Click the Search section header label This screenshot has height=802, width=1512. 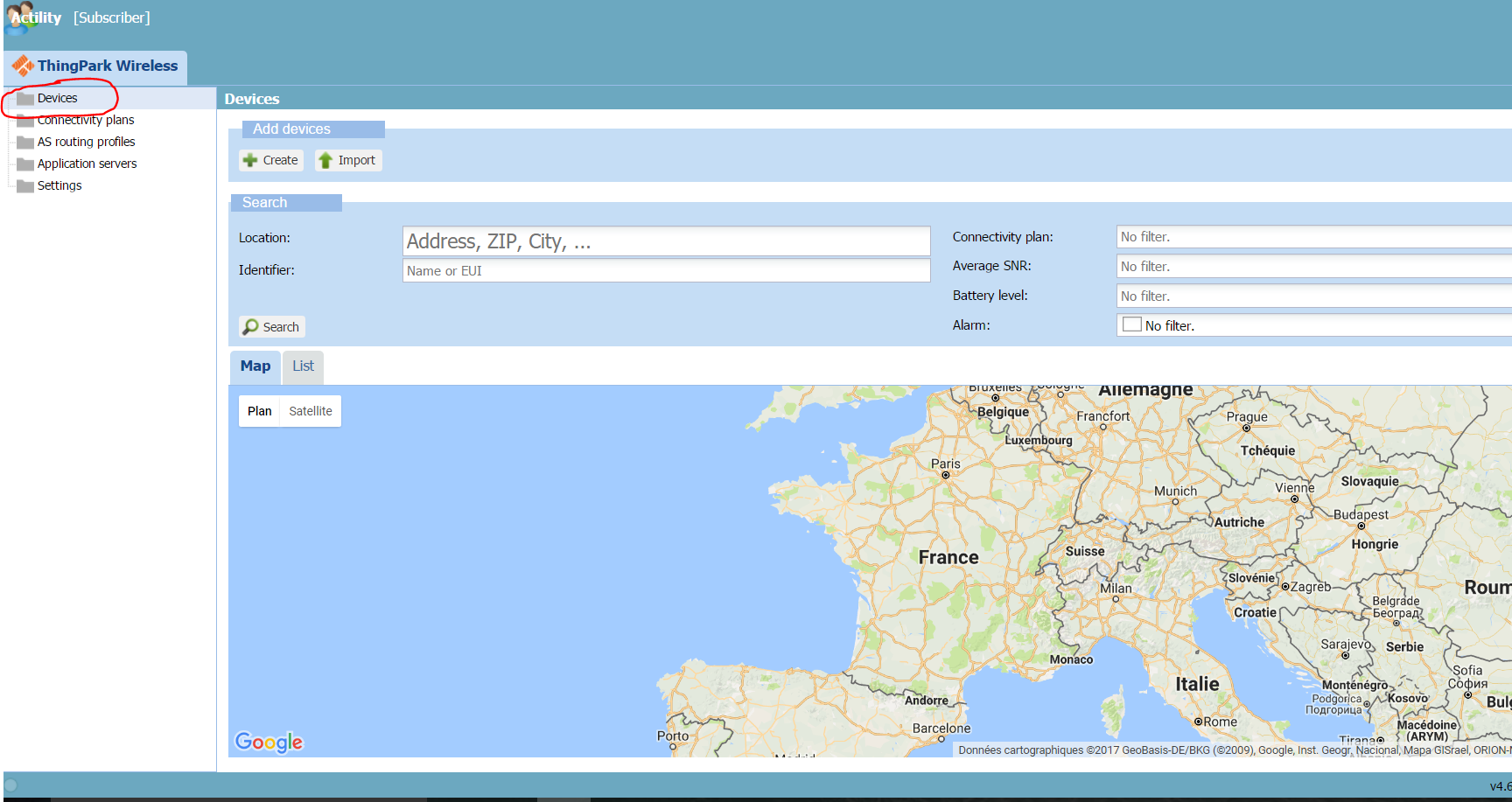click(x=286, y=203)
